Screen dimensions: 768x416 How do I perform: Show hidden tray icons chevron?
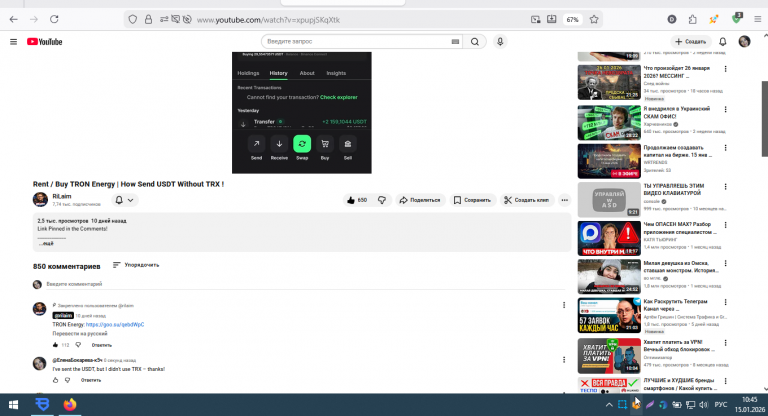pyautogui.click(x=609, y=405)
